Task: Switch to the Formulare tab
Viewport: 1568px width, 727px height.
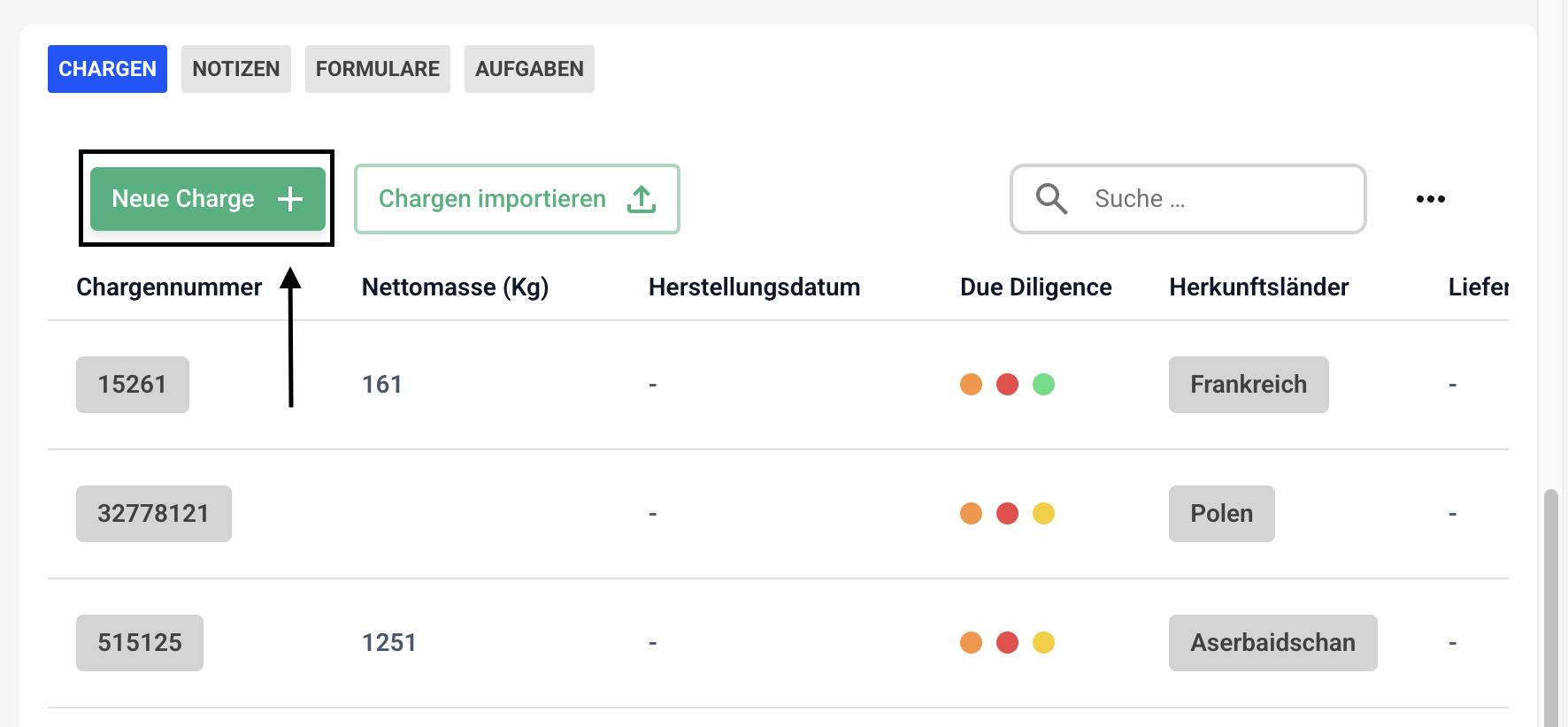Action: tap(378, 69)
